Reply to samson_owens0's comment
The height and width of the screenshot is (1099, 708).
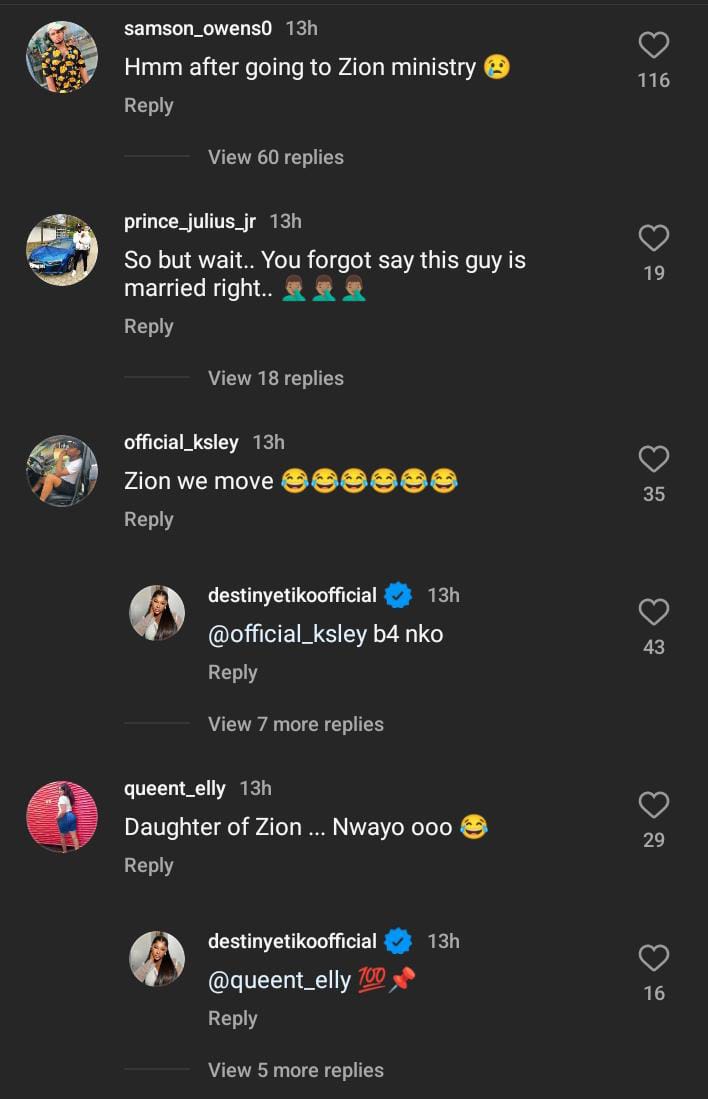[x=148, y=105]
